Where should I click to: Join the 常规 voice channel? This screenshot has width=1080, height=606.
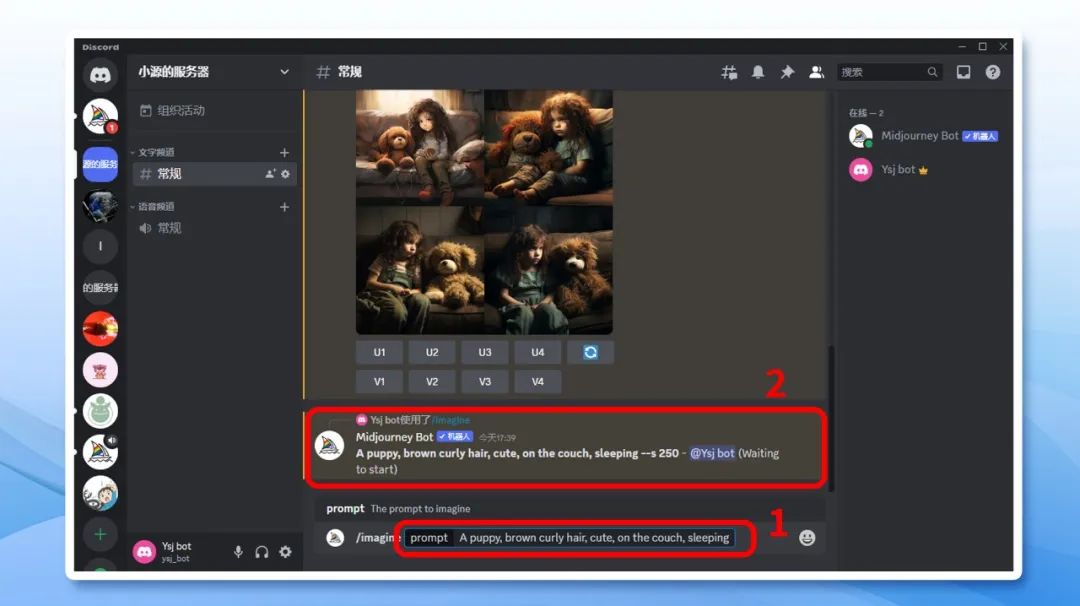[x=214, y=228]
